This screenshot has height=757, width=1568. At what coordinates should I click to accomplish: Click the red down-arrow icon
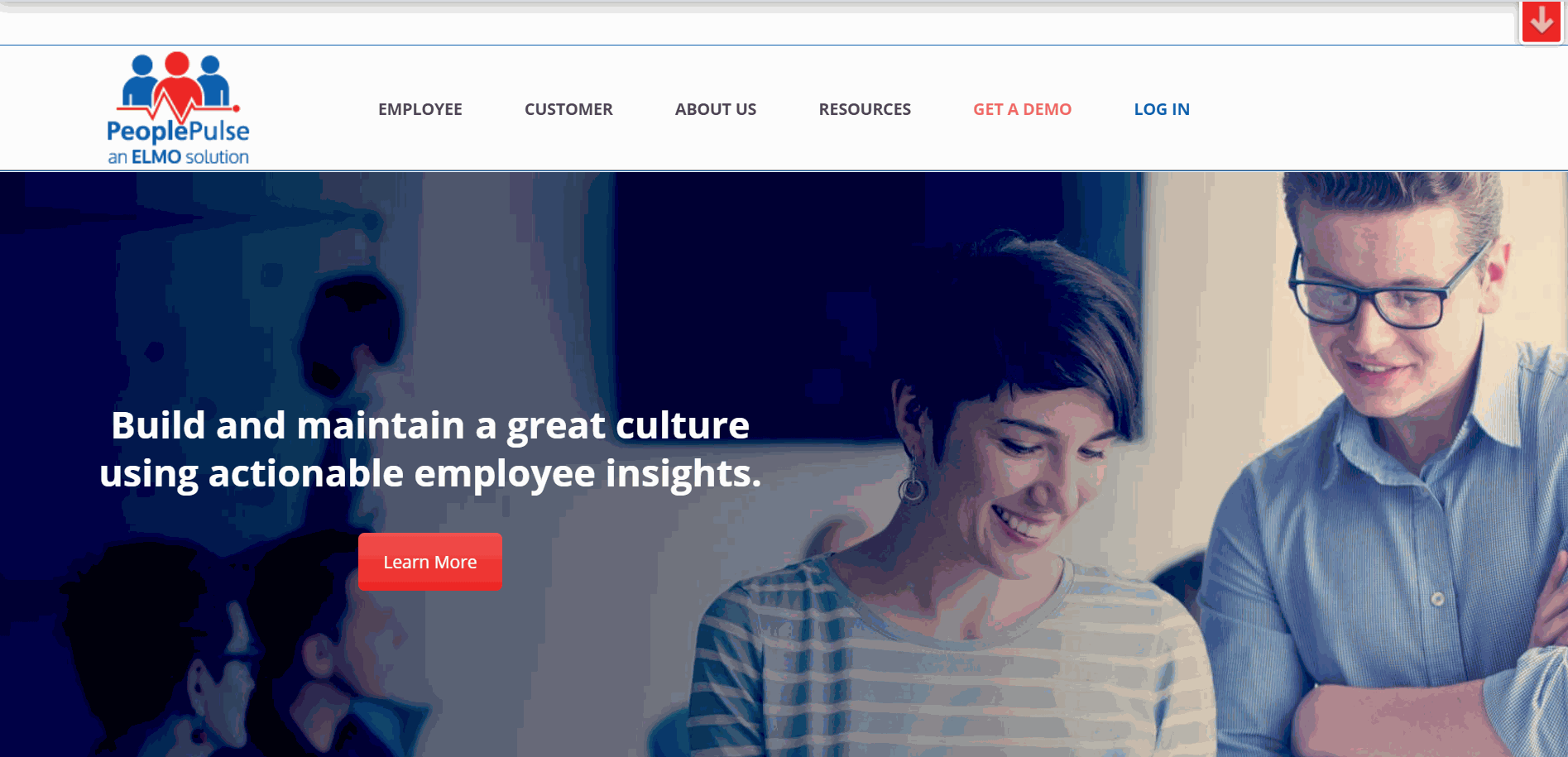pyautogui.click(x=1541, y=22)
